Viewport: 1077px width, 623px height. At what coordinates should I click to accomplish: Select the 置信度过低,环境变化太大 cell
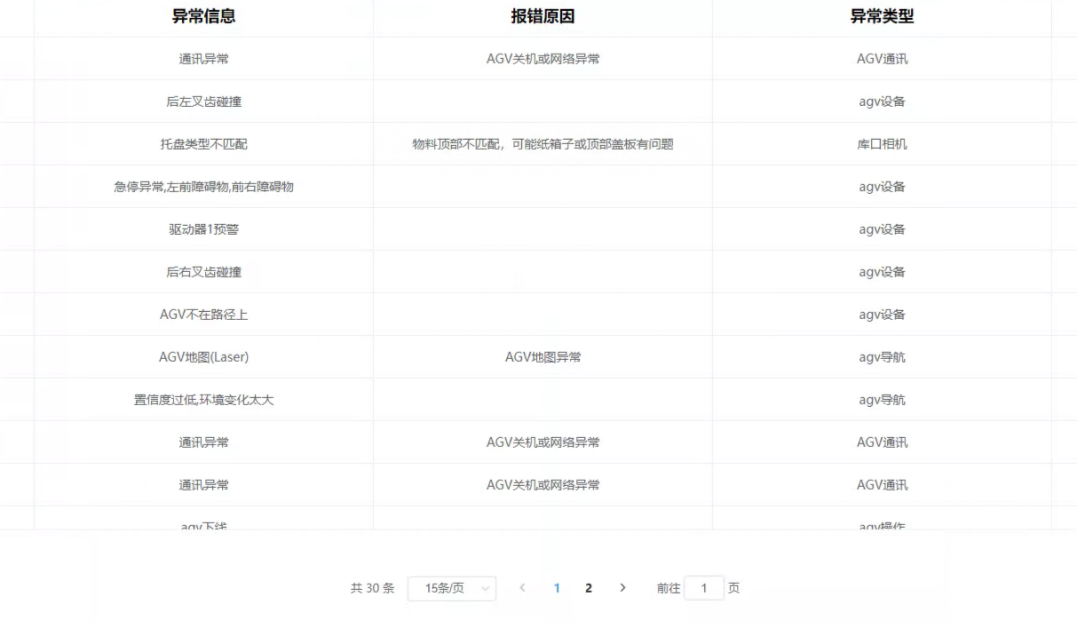pyautogui.click(x=204, y=400)
